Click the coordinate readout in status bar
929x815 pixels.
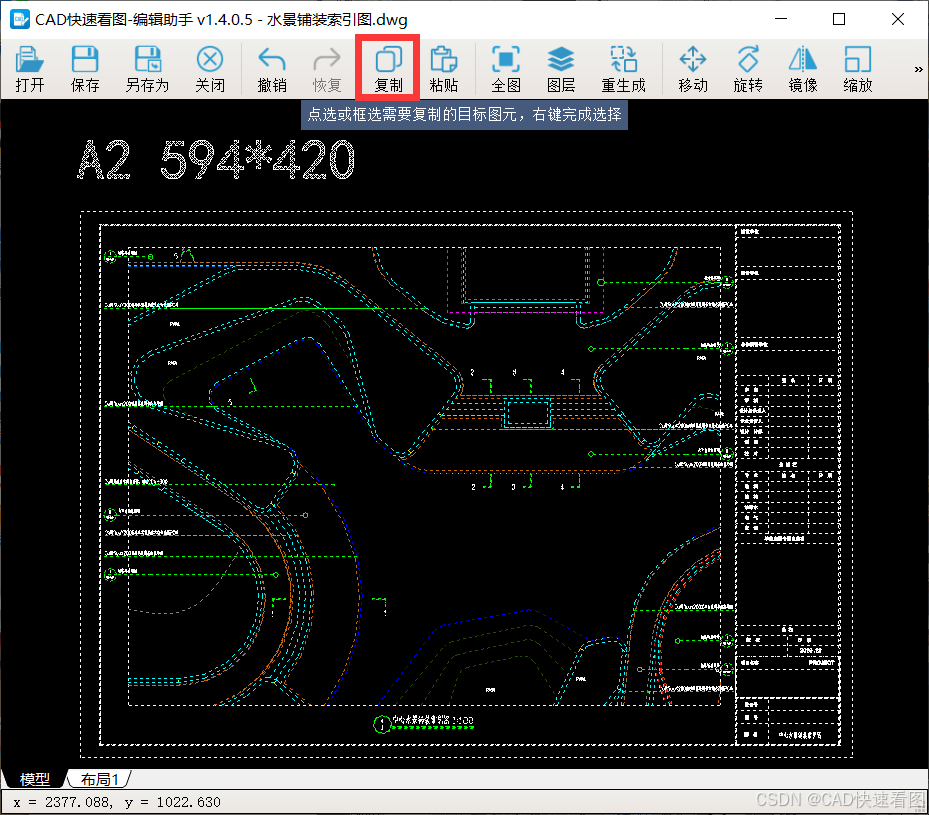pyautogui.click(x=117, y=802)
